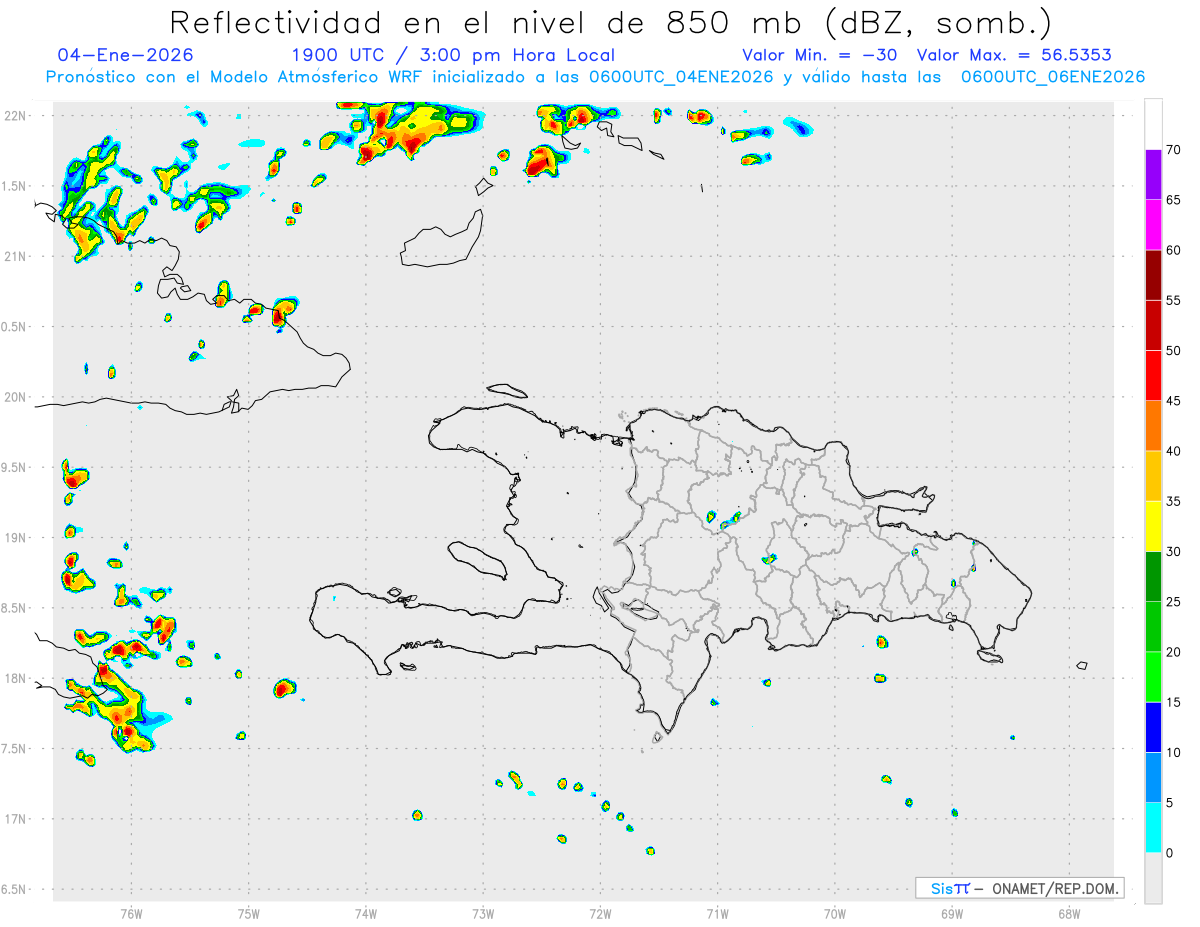
Task: Pick the cyan 0-5 dBZ colorbar segment
Action: (1153, 828)
